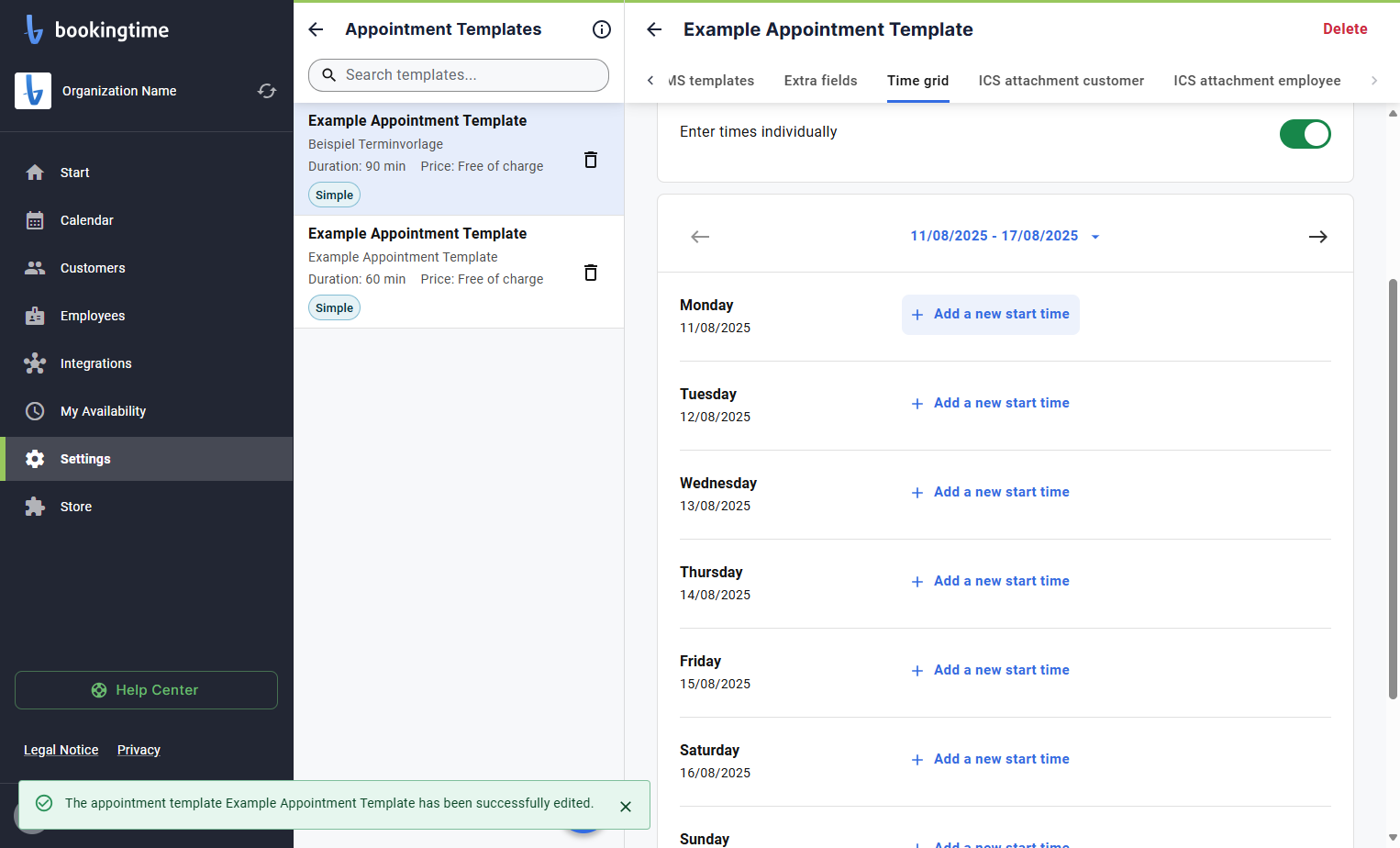1400x848 pixels.
Task: Click the Search templates field
Action: click(459, 75)
